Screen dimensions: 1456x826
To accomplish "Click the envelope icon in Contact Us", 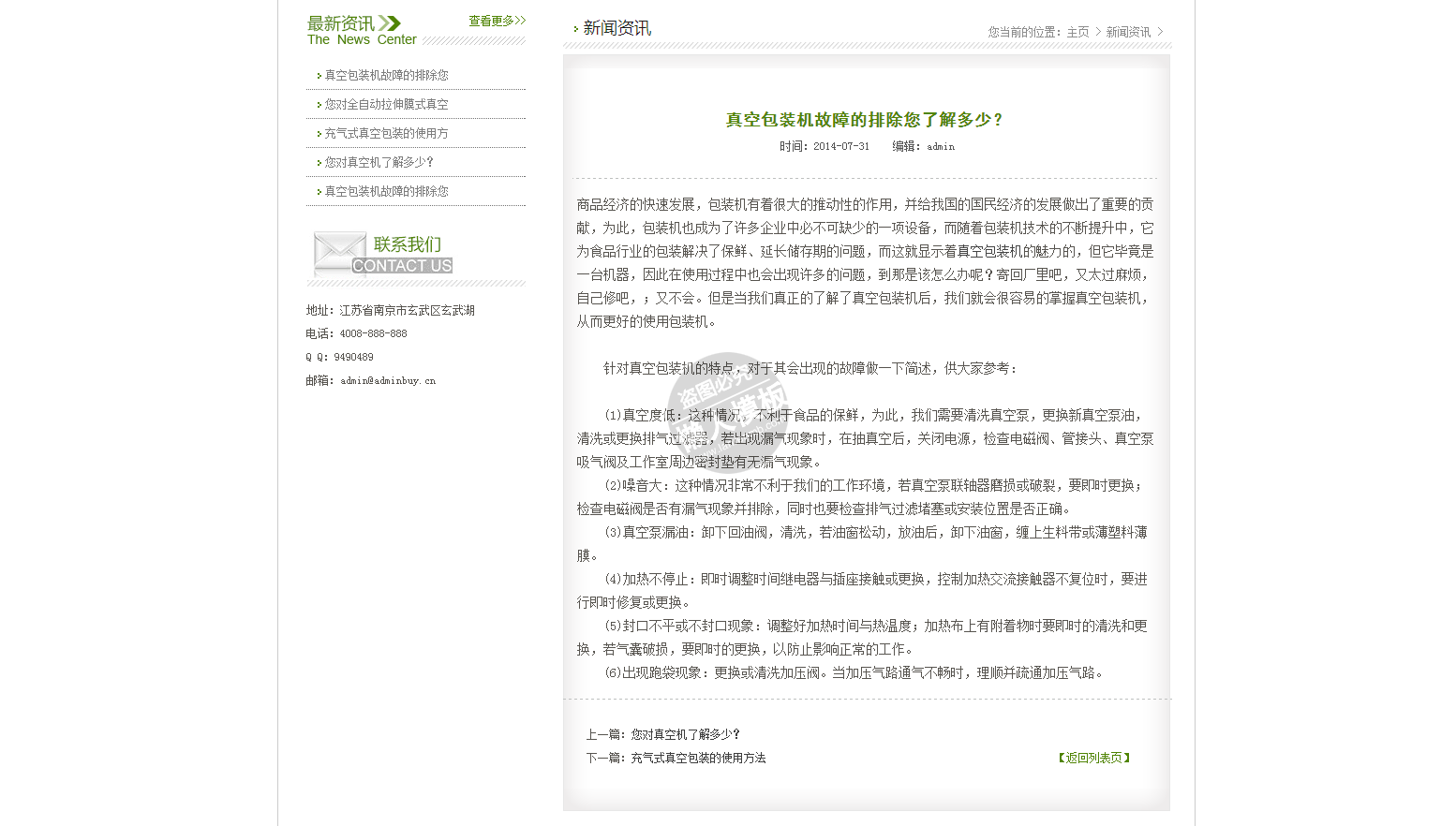I will pyautogui.click(x=338, y=251).
